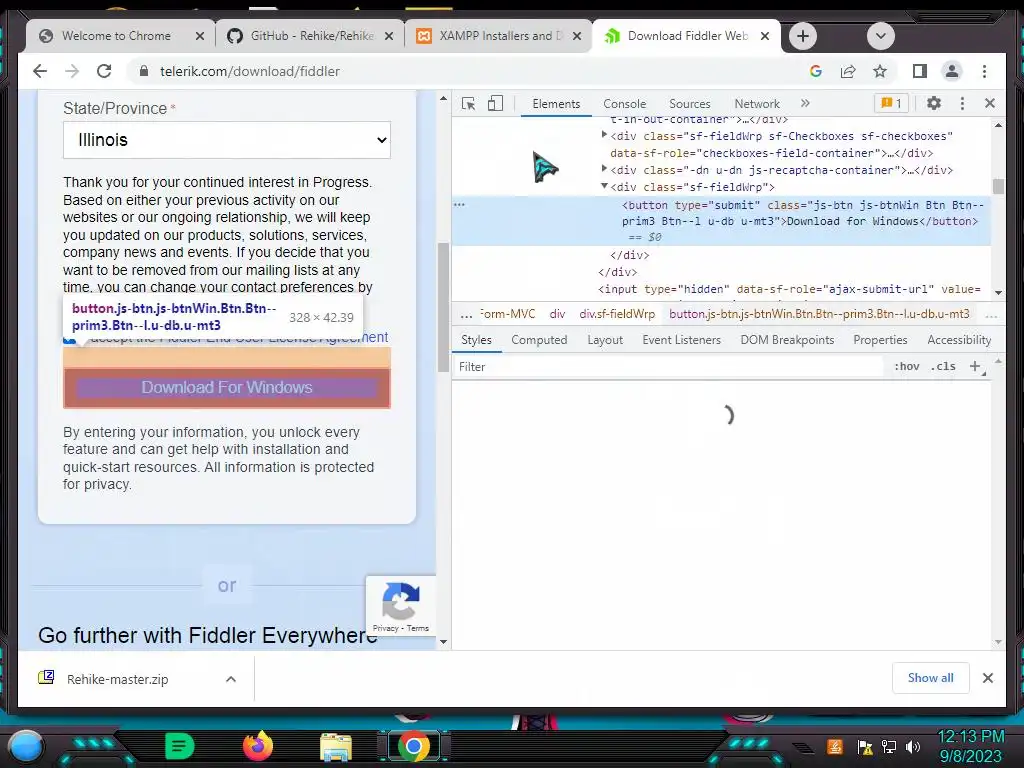Share this page icon
The image size is (1024, 768).
pos(848,71)
